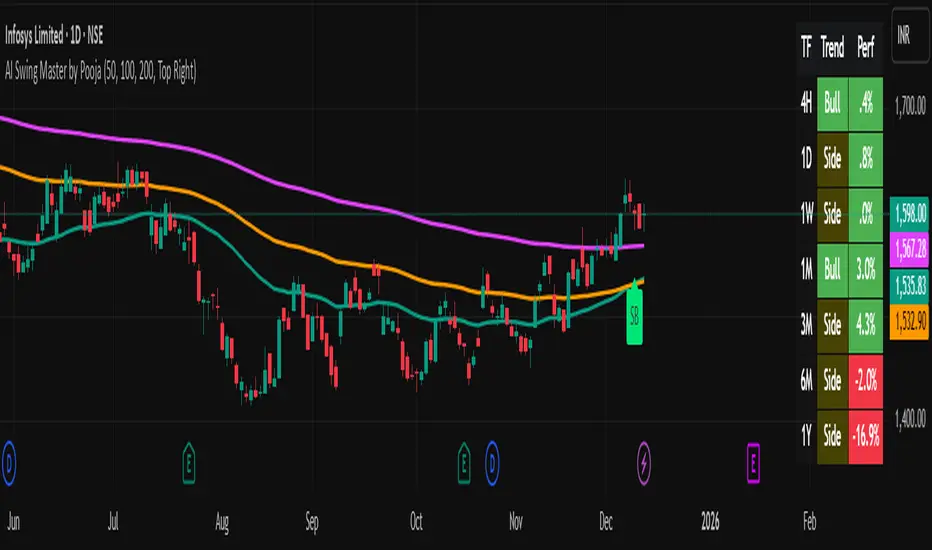Click the Side trend cell in 6M row
The image size is (932, 550).
[x=833, y=382]
